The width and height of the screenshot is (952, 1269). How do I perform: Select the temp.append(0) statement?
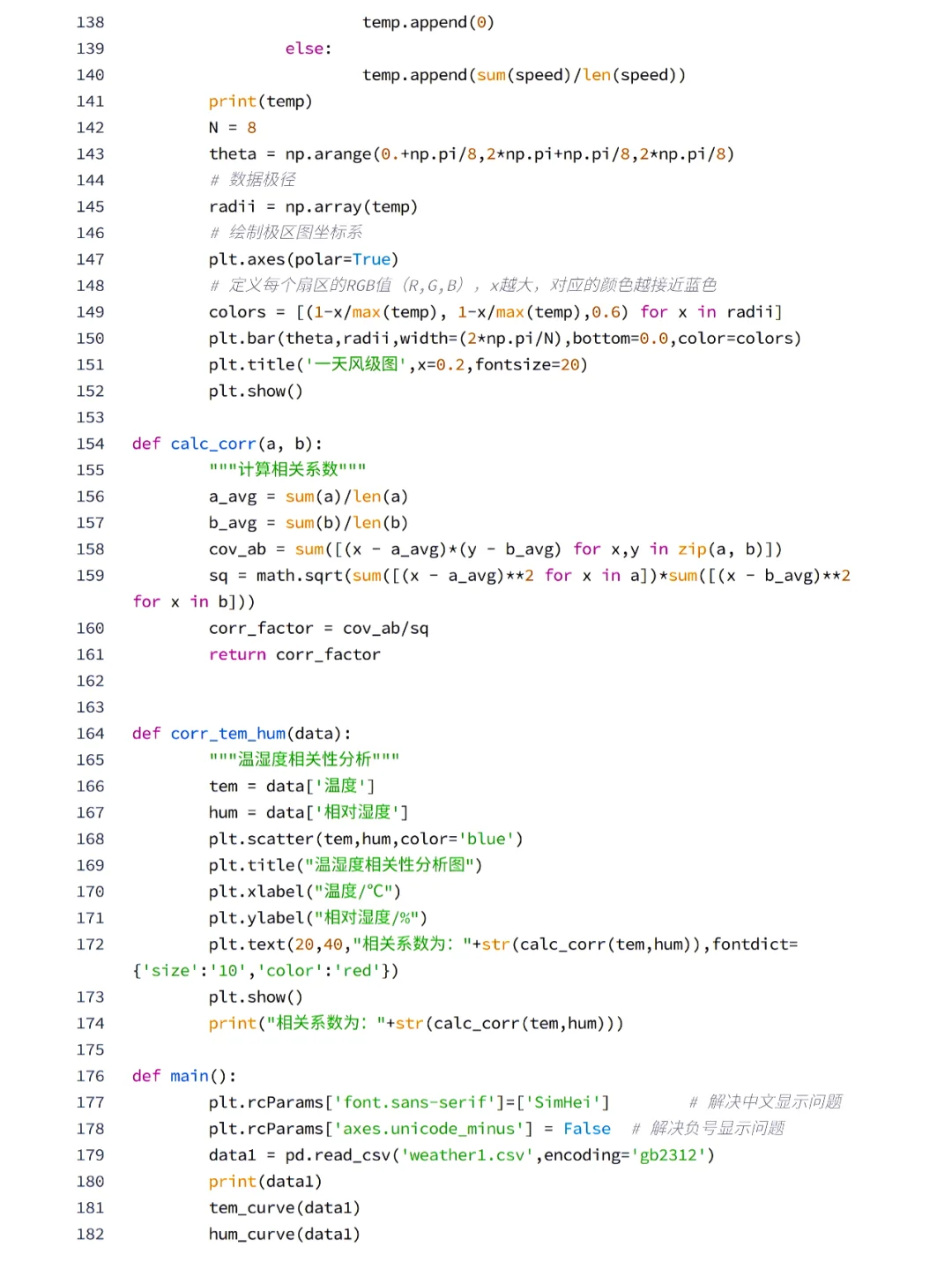(428, 22)
